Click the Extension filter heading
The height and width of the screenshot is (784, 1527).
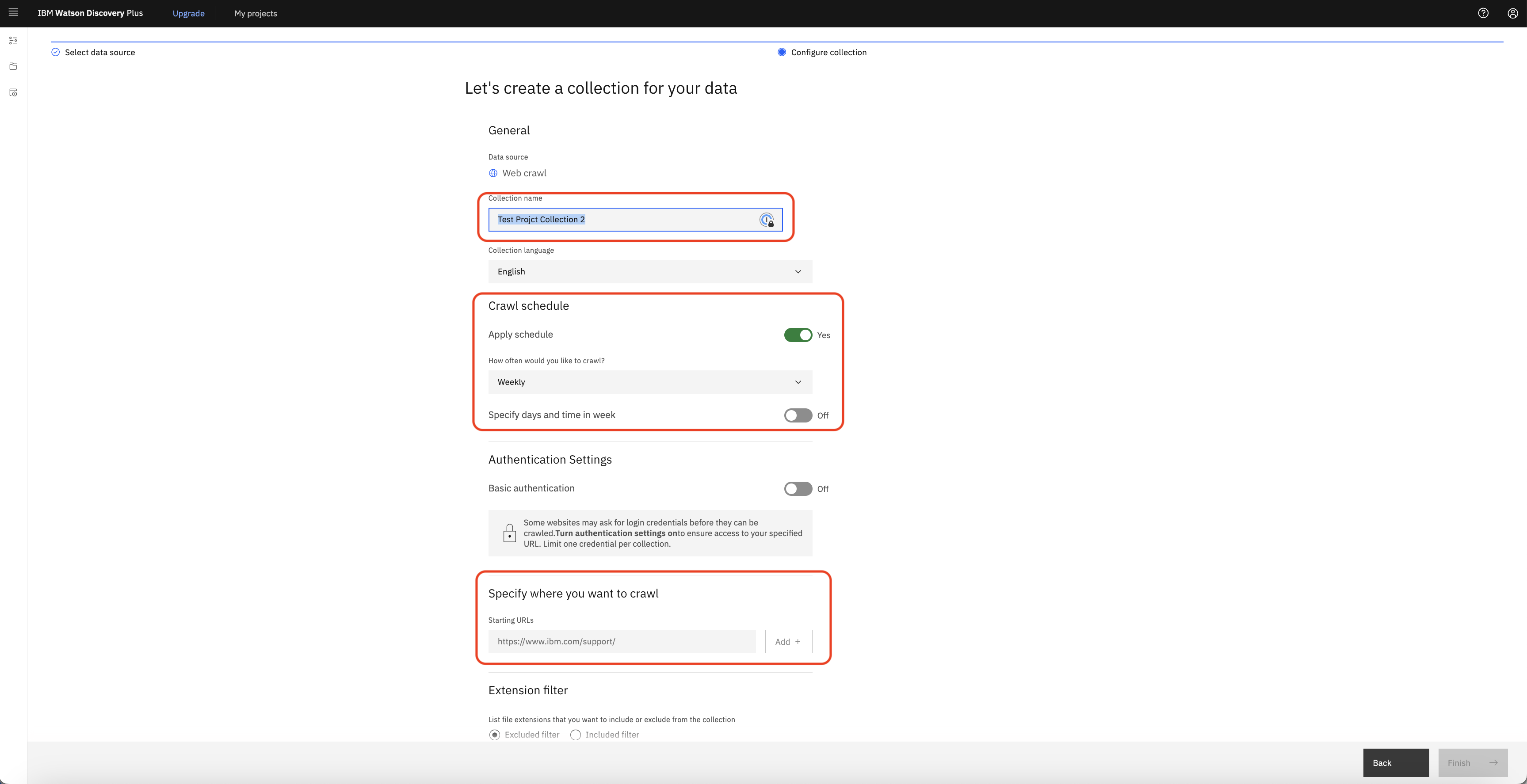[x=528, y=690]
